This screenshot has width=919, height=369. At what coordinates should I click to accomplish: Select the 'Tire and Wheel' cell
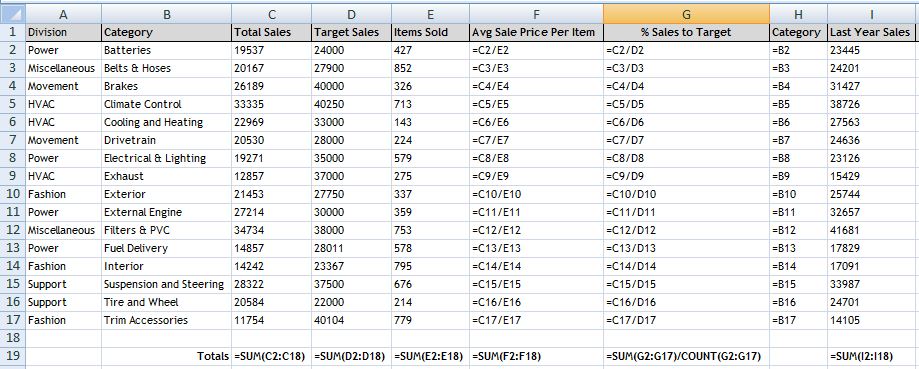166,302
